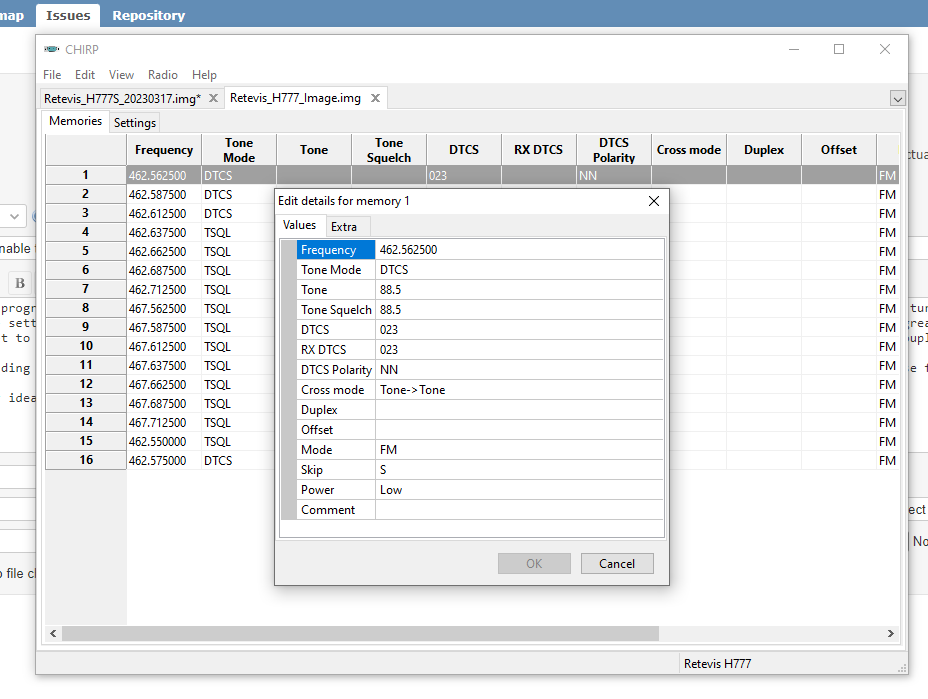This screenshot has height=699, width=928.
Task: Click frequency cell 462.575000
Action: pos(164,460)
